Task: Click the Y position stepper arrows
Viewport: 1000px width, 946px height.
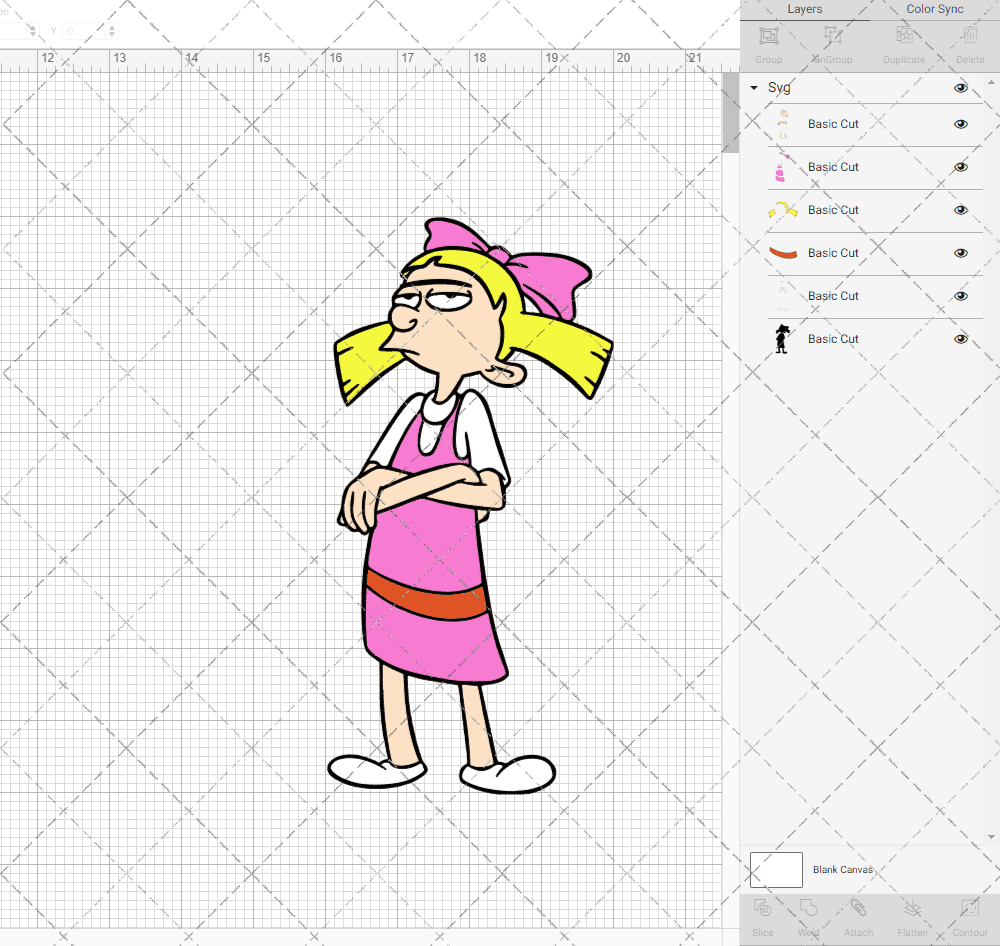Action: 112,31
